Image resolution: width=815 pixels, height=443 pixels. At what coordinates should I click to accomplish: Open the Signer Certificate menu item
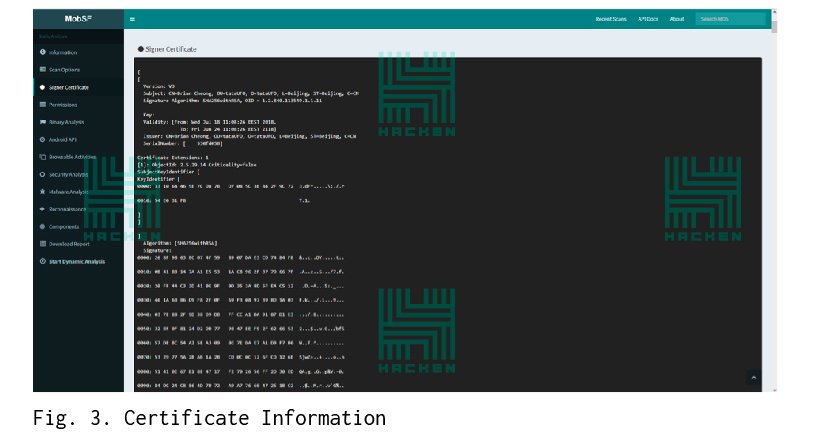point(78,87)
